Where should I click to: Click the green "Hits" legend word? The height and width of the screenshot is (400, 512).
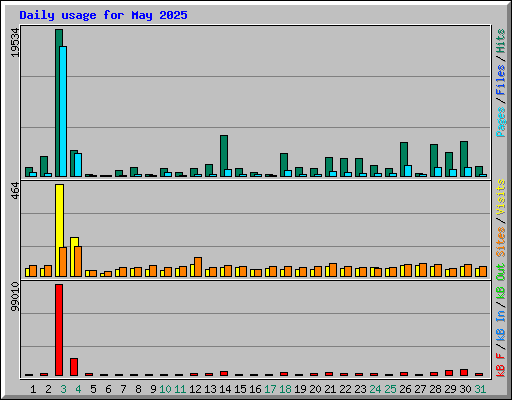coord(500,41)
